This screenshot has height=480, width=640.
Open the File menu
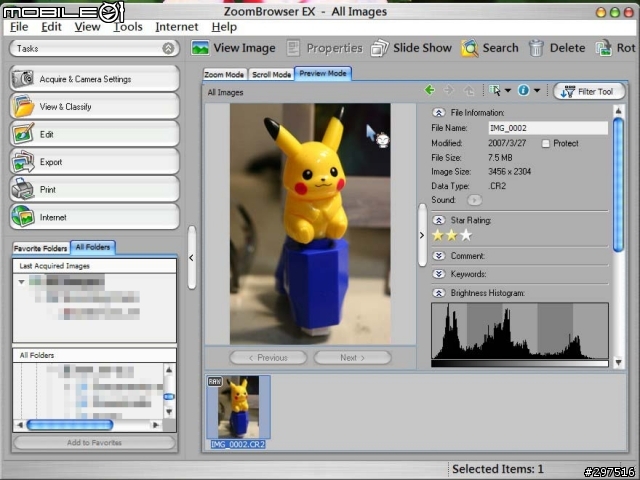(x=19, y=27)
